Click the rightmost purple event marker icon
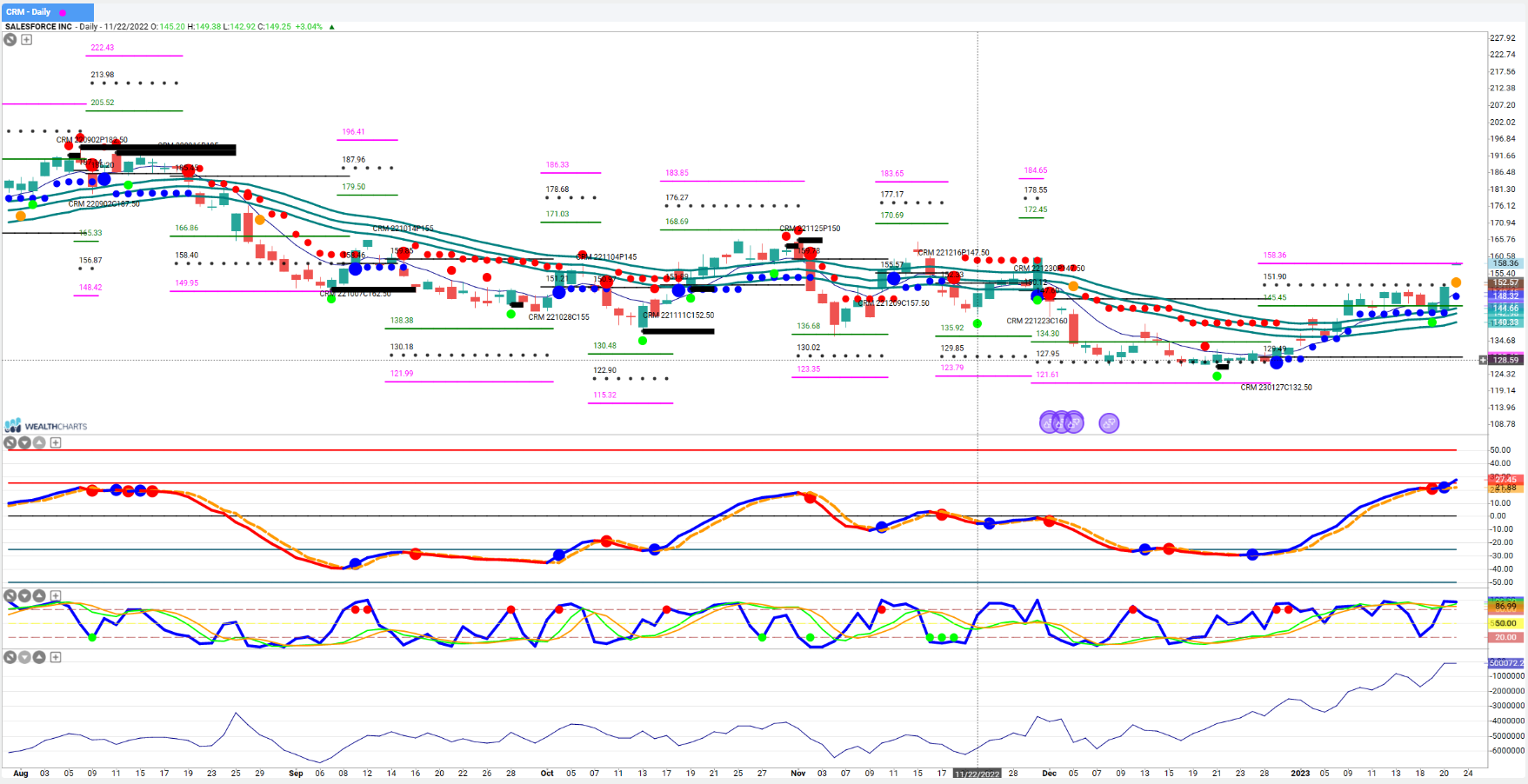The image size is (1528, 784). (x=1109, y=423)
